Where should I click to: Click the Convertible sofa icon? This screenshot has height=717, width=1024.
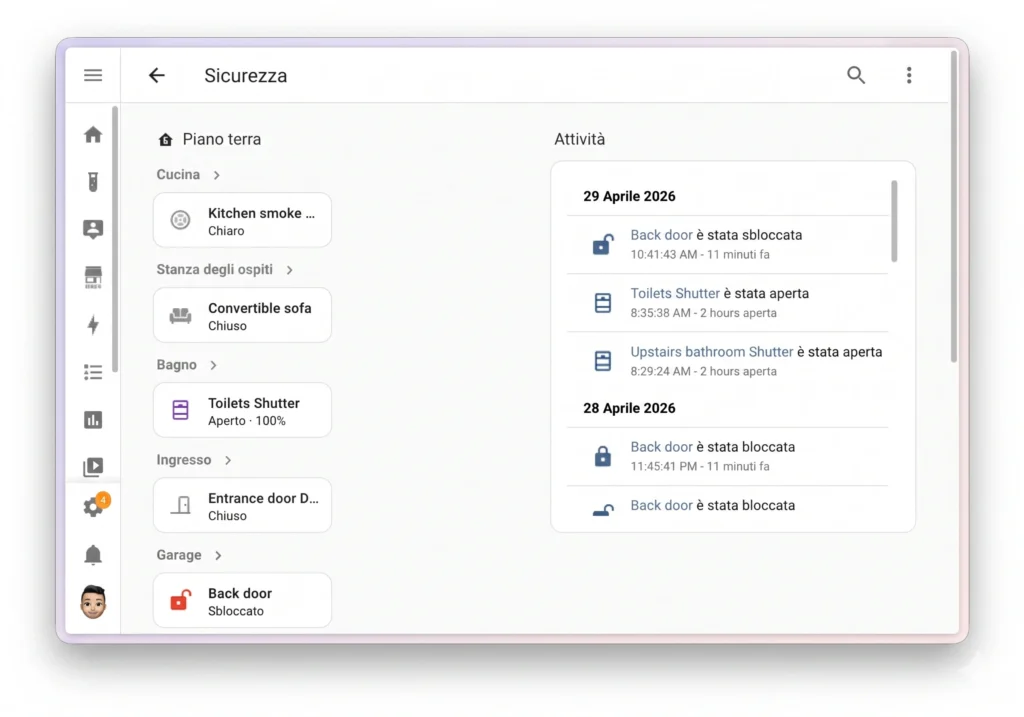click(180, 315)
